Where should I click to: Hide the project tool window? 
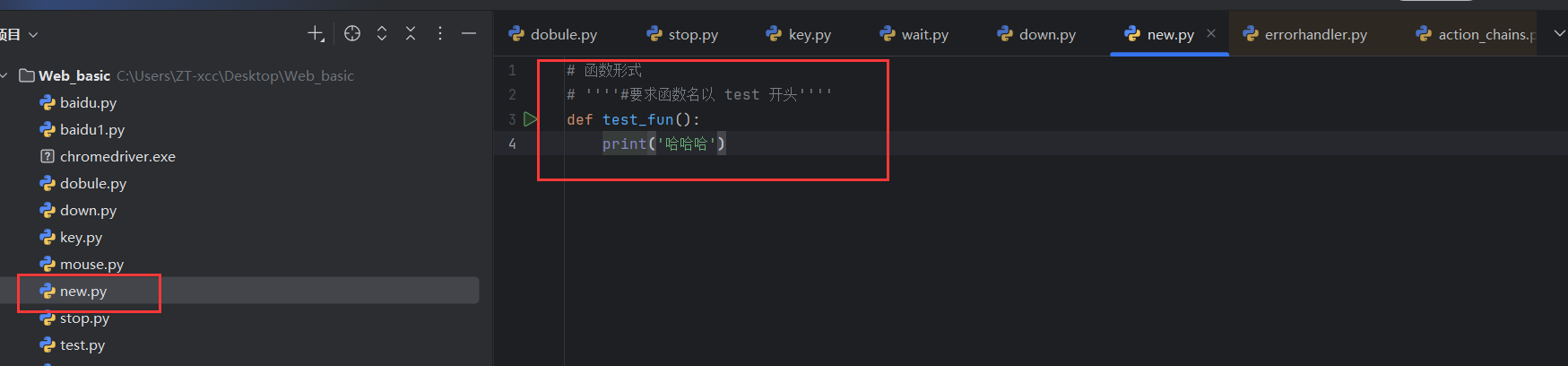click(469, 34)
